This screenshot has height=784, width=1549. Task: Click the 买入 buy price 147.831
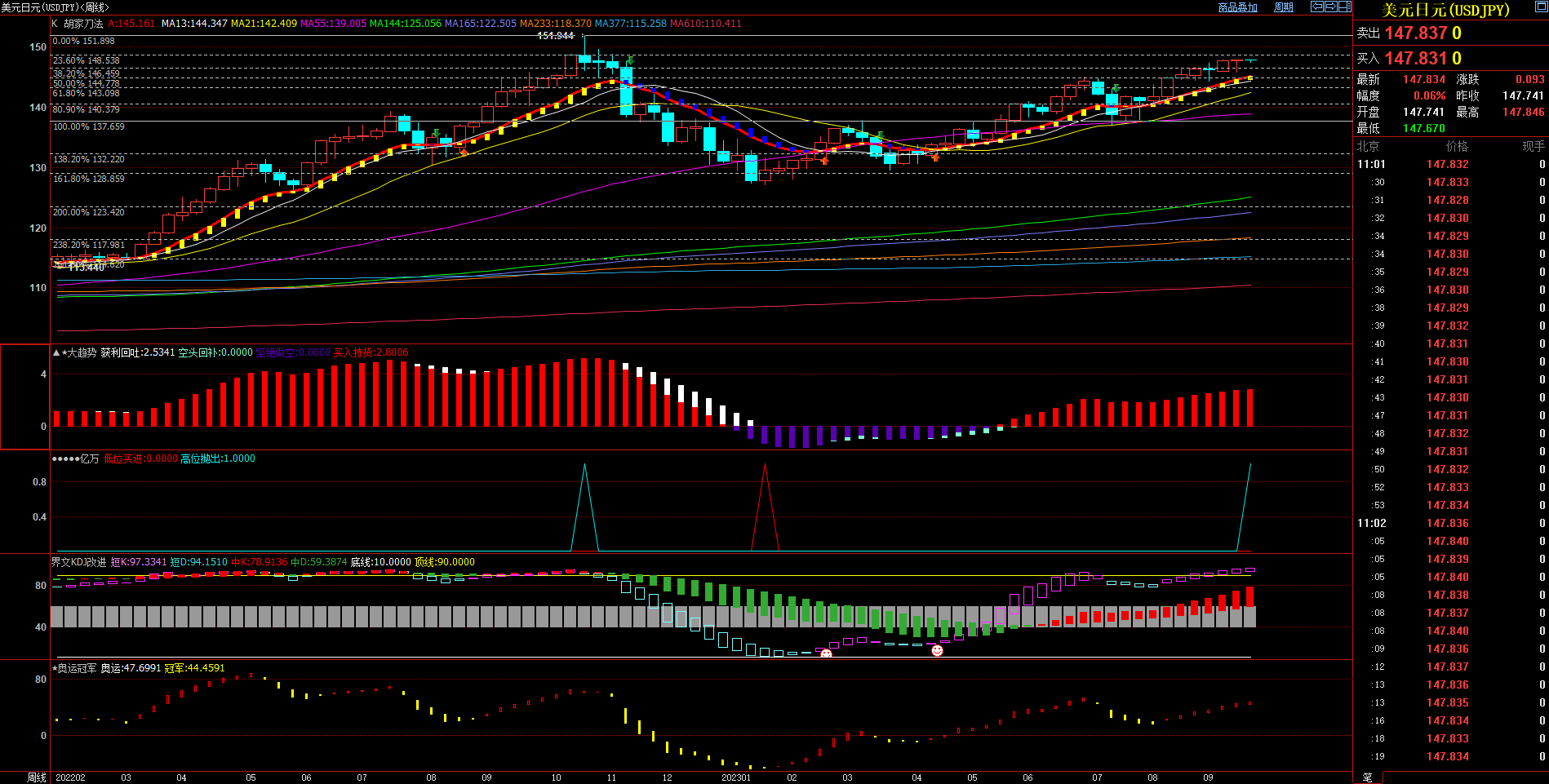point(1416,59)
